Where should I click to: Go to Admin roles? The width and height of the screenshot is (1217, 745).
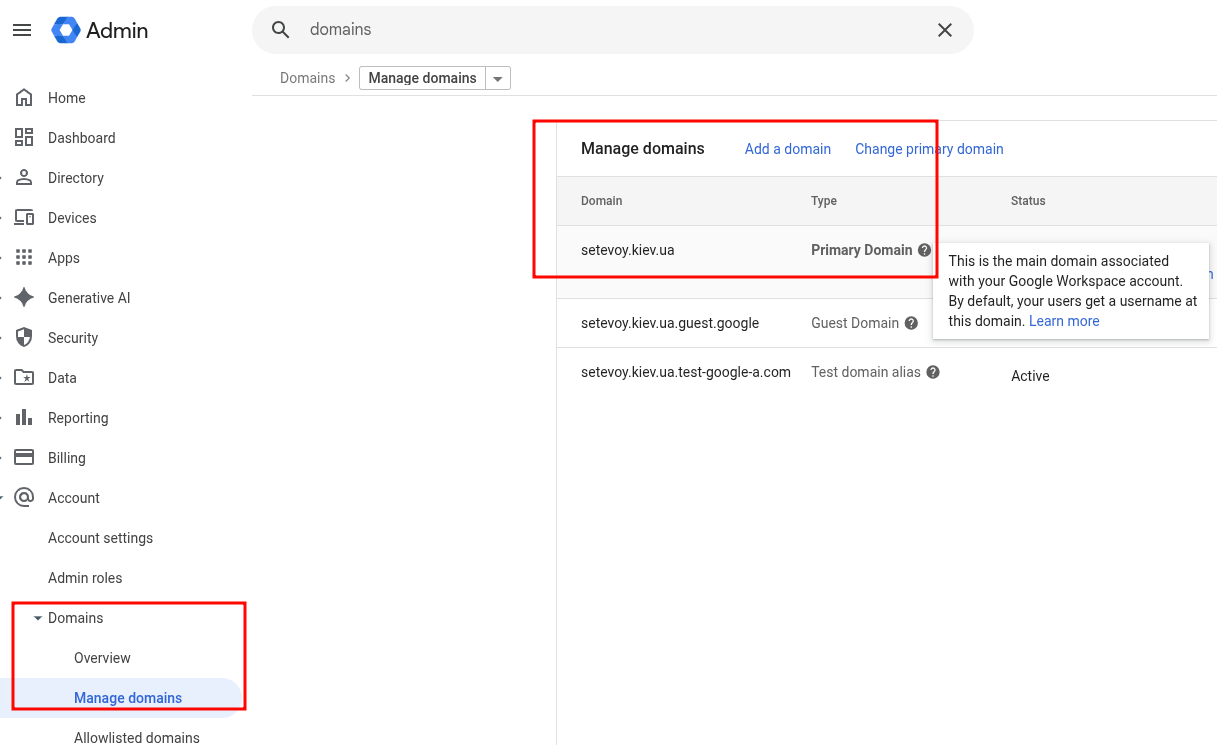click(85, 578)
